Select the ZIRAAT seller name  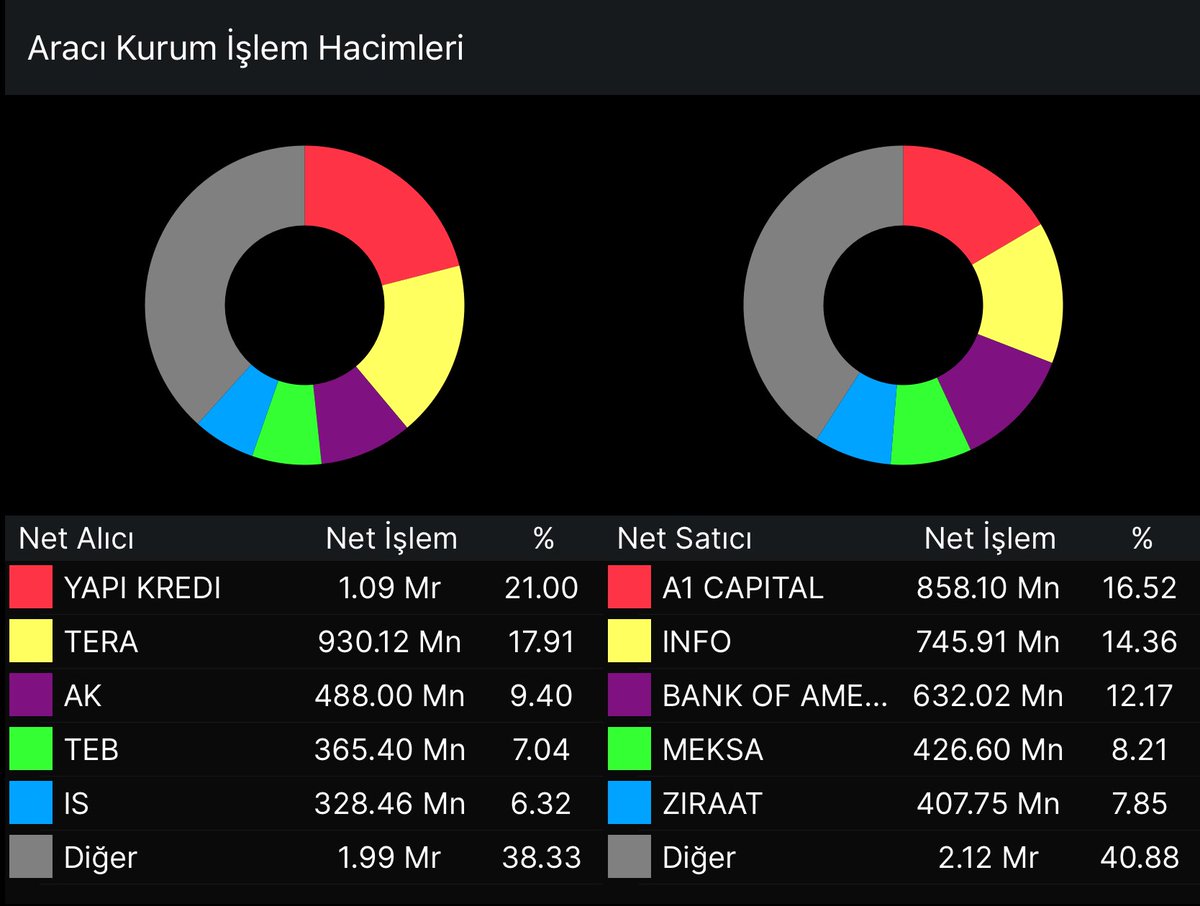712,804
